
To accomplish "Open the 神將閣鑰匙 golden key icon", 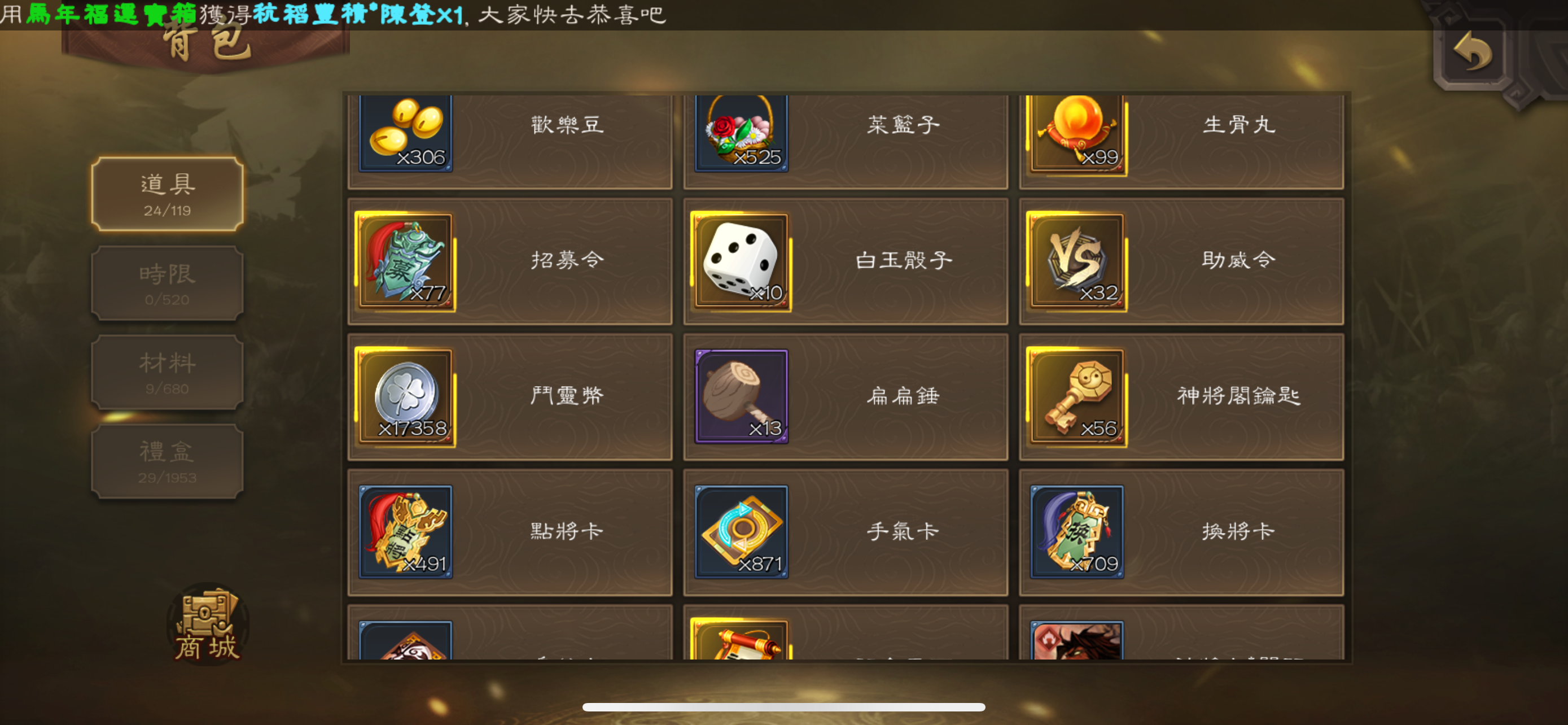I will [x=1077, y=397].
